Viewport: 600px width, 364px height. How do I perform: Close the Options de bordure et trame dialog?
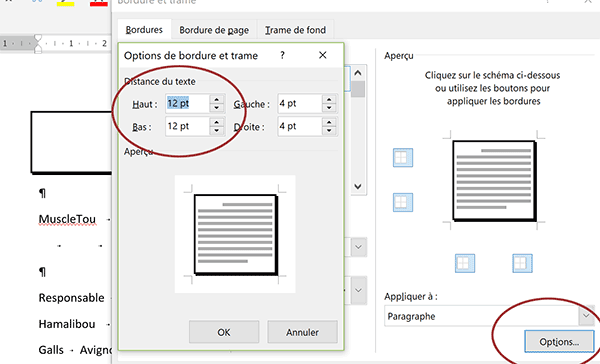pos(323,55)
